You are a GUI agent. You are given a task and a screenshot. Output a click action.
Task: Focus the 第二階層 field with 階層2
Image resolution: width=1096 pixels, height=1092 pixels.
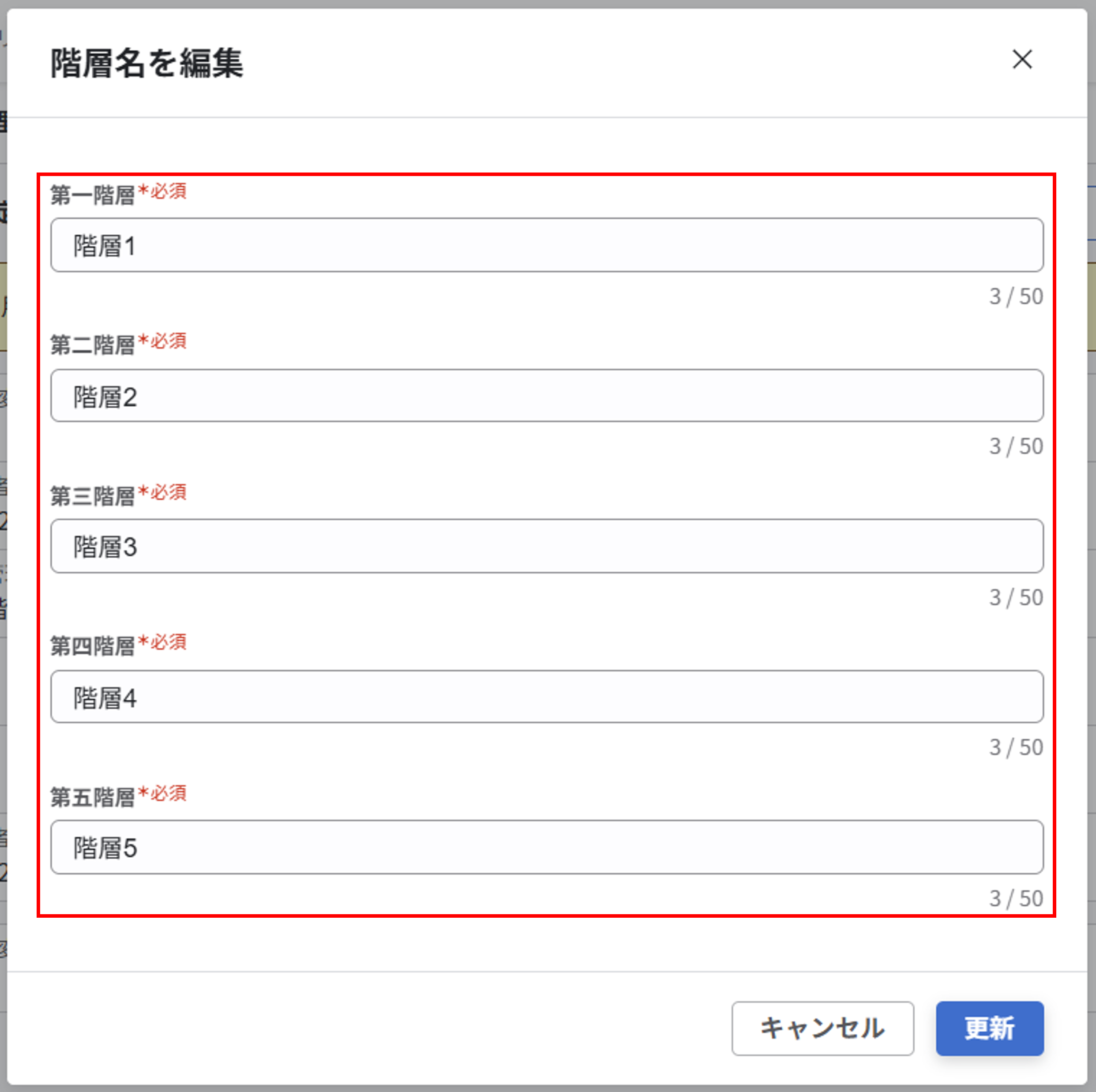547,395
